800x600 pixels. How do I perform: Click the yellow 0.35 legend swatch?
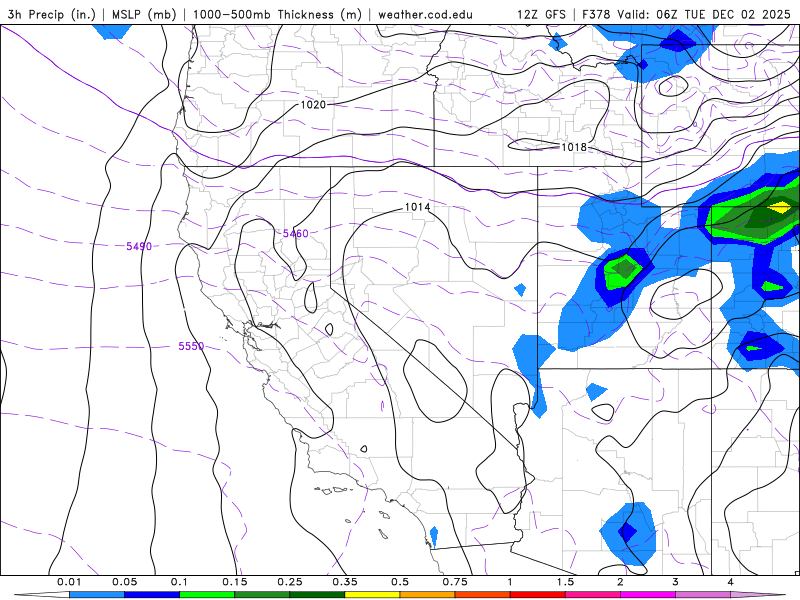[x=372, y=595]
